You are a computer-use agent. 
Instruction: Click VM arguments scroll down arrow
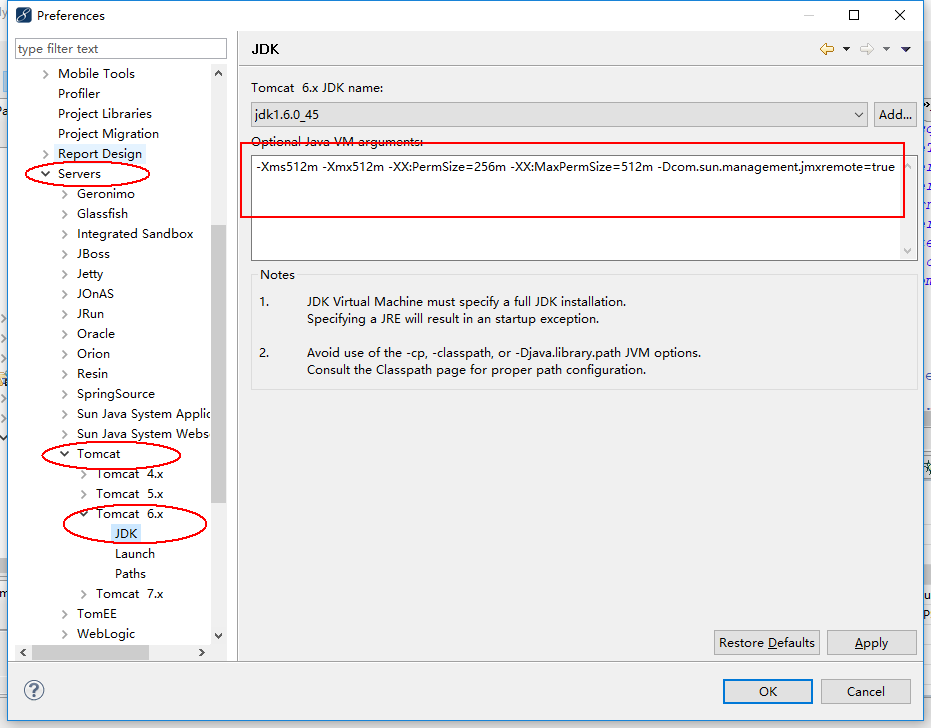click(907, 251)
